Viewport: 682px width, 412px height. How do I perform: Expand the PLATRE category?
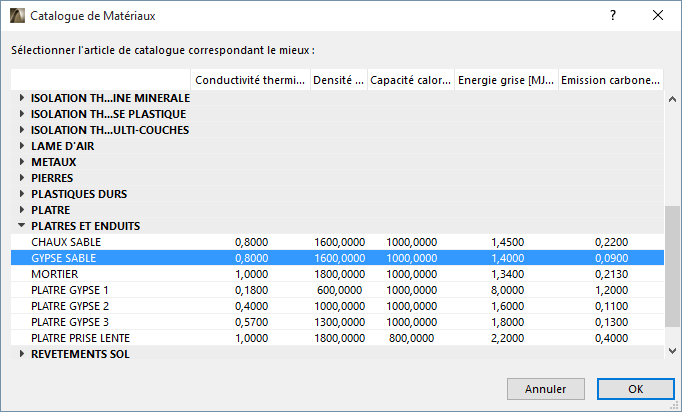point(23,210)
